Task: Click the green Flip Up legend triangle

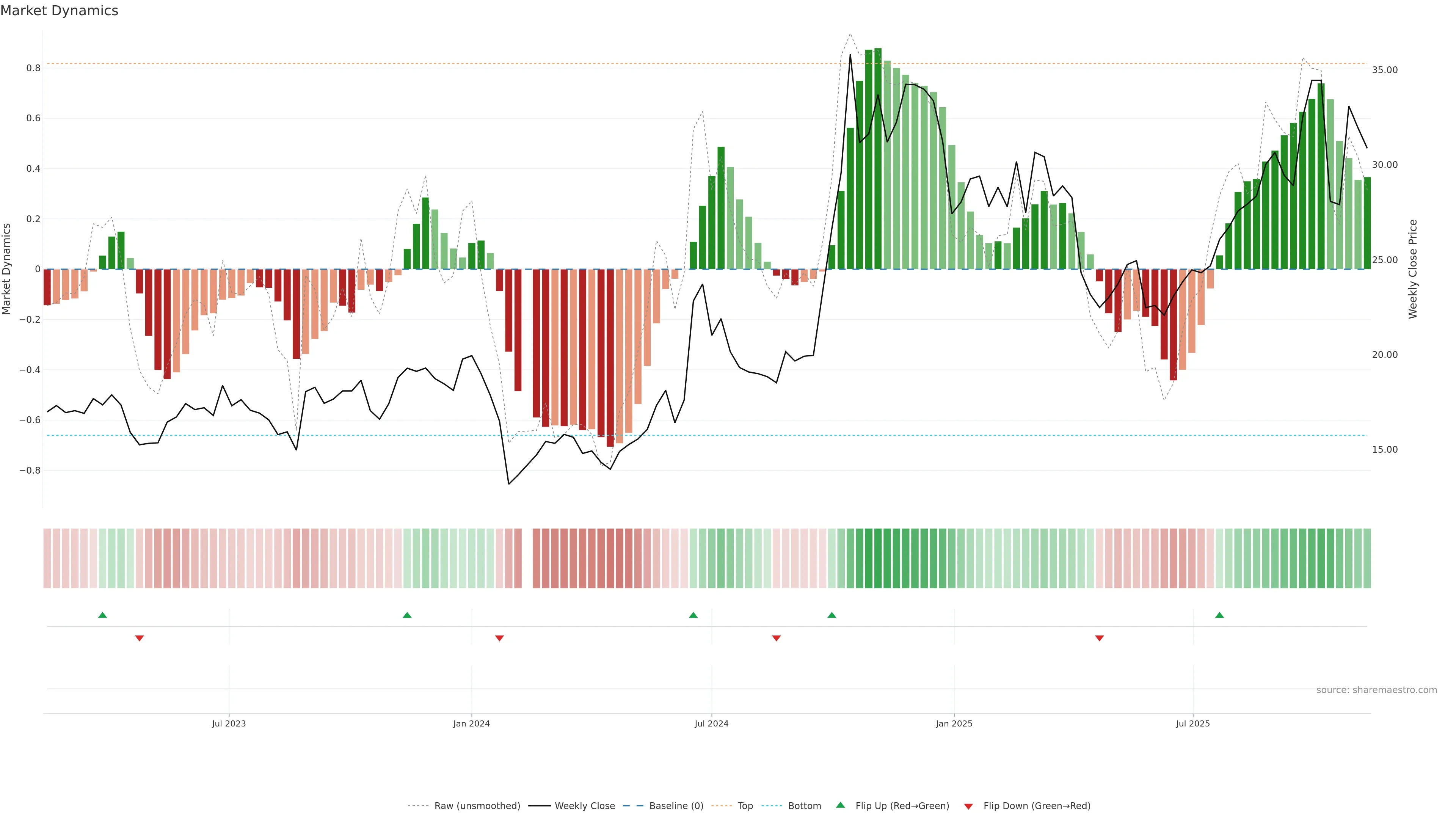Action: click(x=841, y=805)
